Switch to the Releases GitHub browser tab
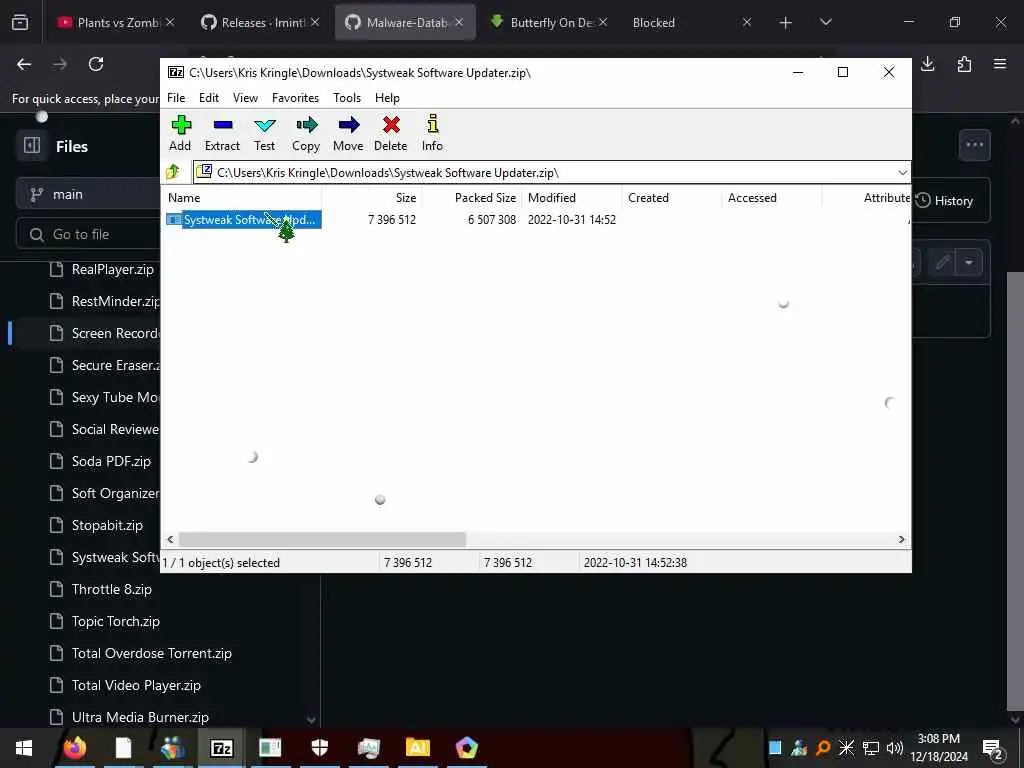Viewport: 1024px width, 768px height. pyautogui.click(x=255, y=22)
